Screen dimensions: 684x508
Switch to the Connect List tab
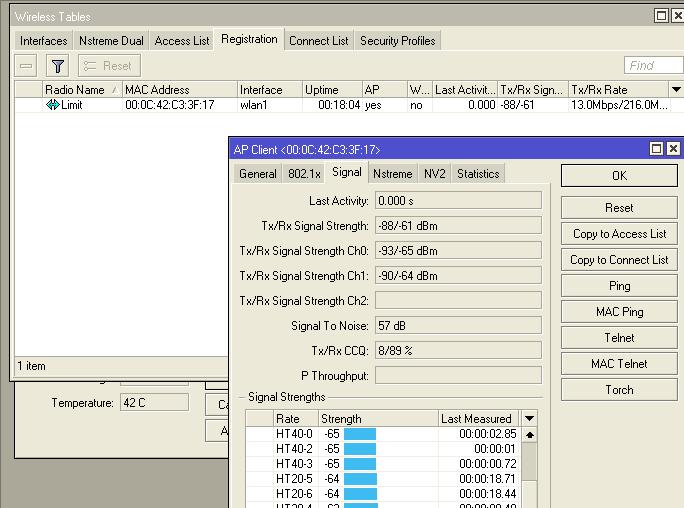319,41
